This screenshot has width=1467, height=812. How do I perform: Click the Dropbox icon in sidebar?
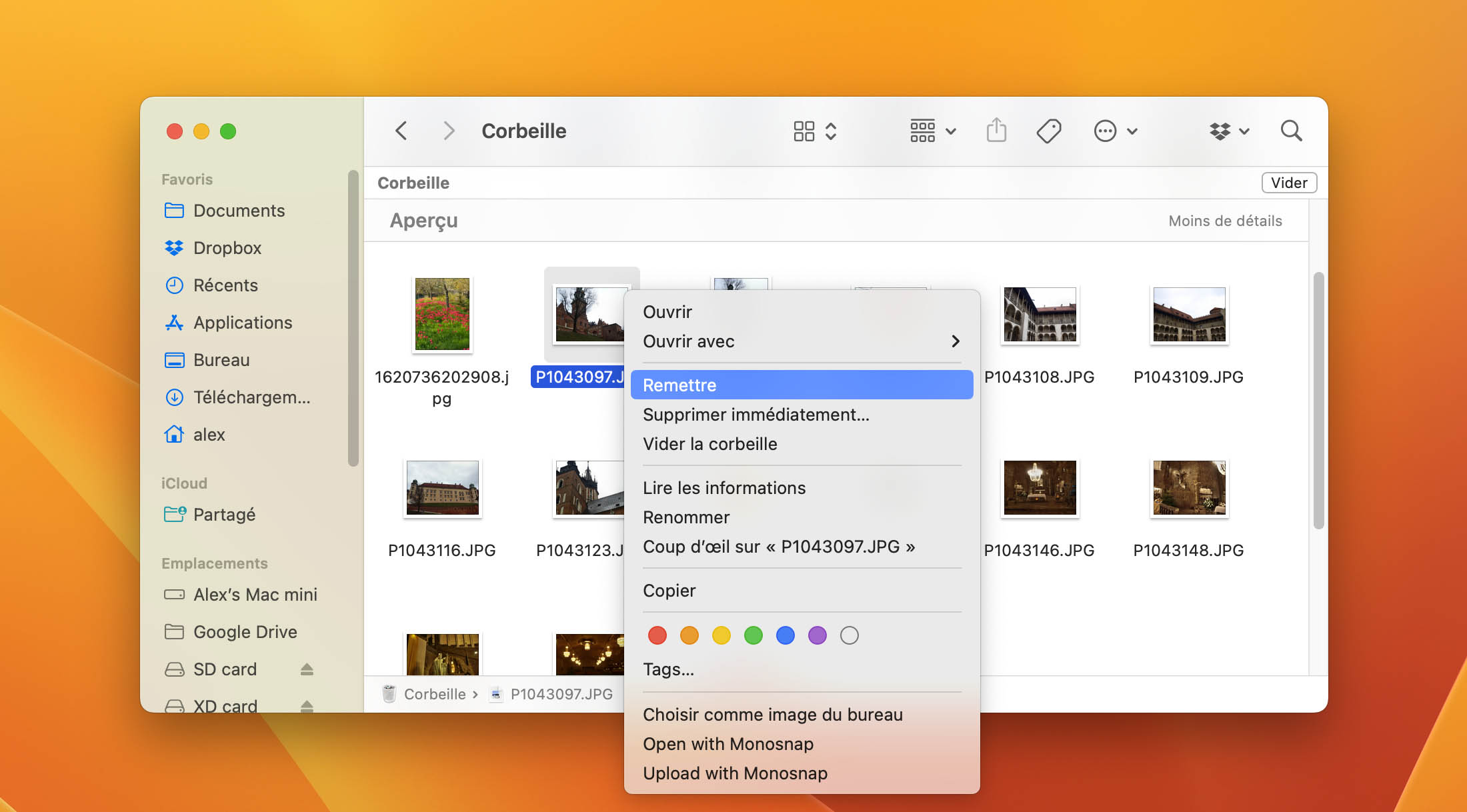(x=176, y=247)
